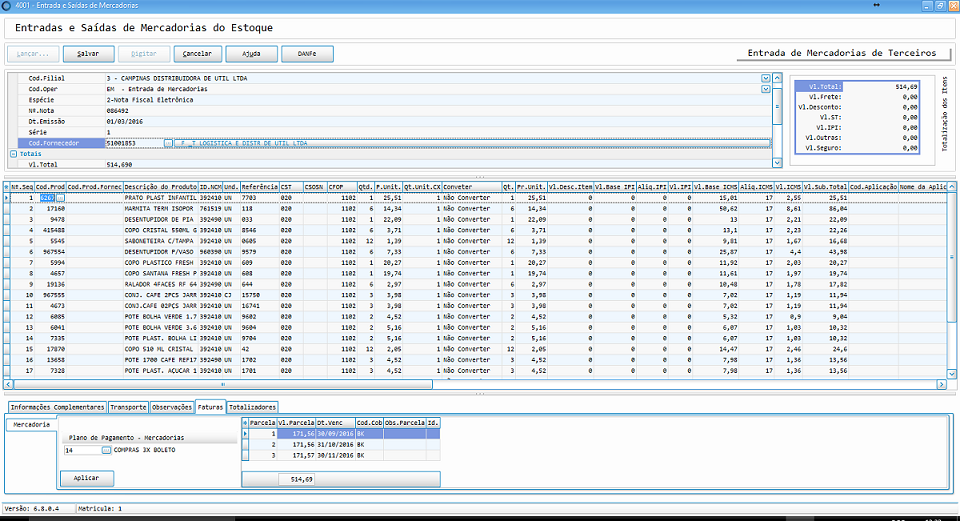Click the items grid scroll right arrow
Viewport: 960px width, 521px height.
coord(942,384)
